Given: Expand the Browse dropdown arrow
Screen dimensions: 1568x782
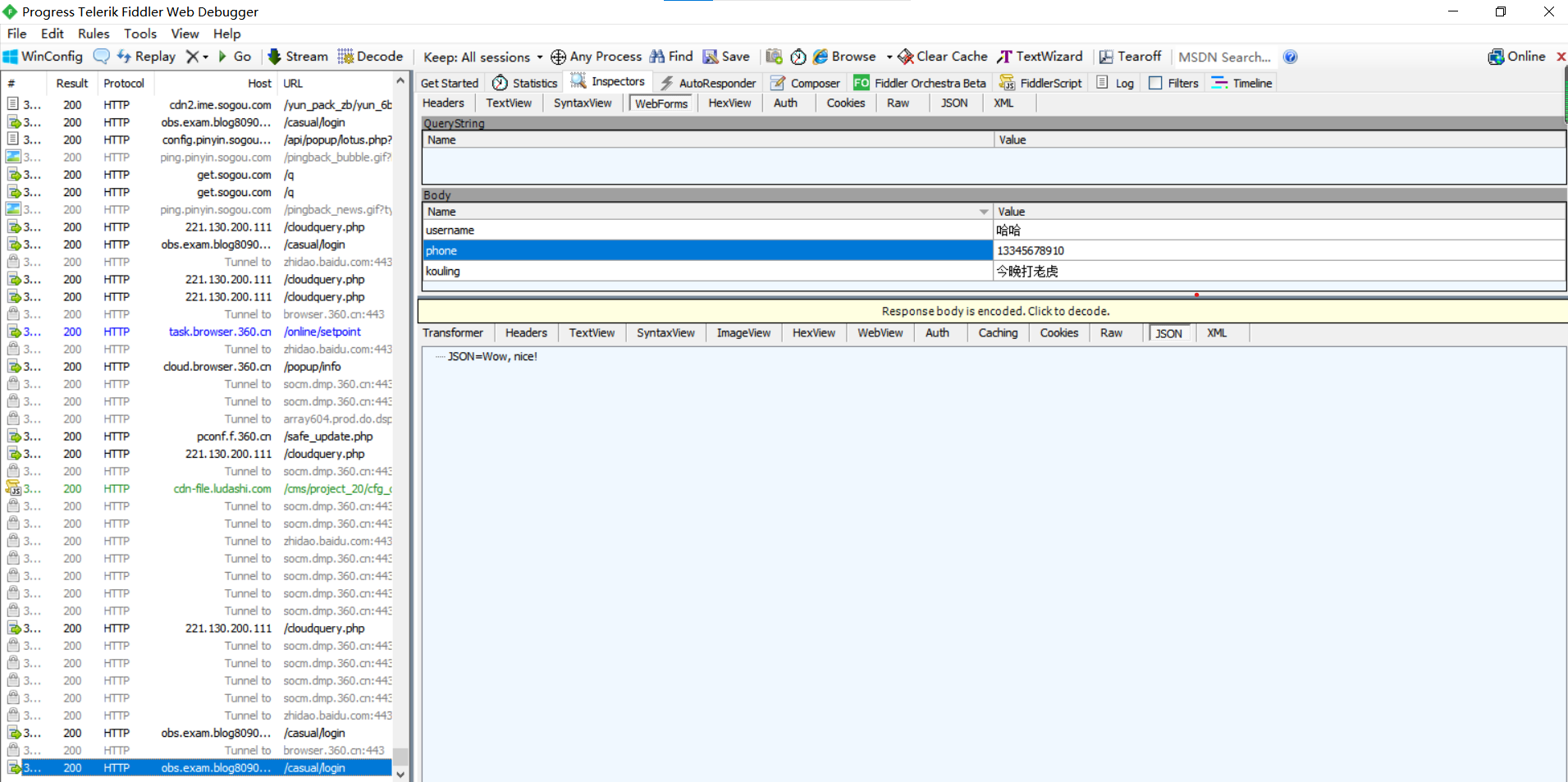Looking at the screenshot, I should click(889, 57).
